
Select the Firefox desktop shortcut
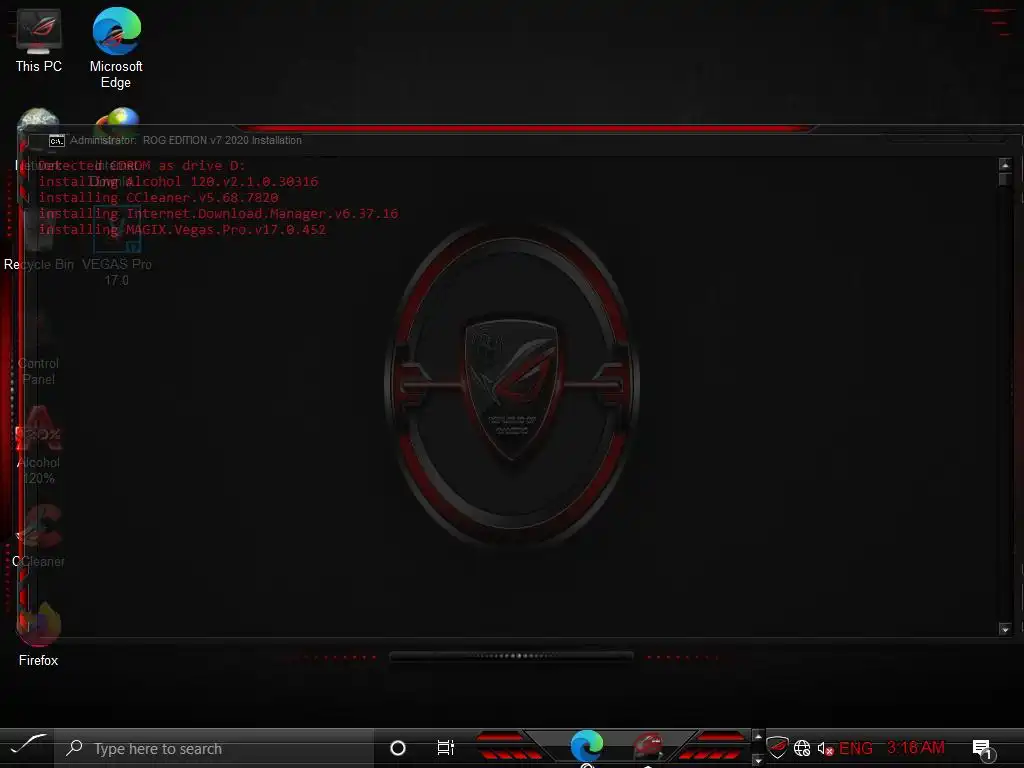39,635
